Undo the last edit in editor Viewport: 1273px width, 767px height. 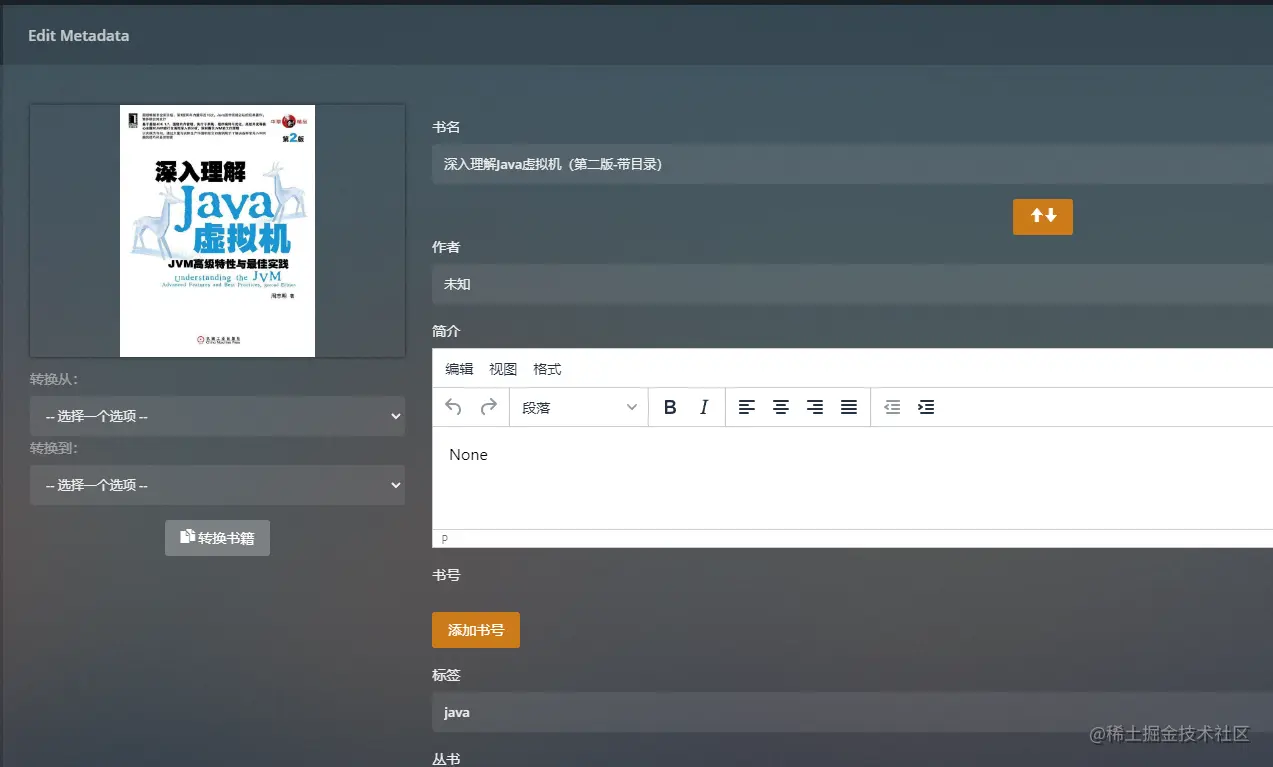tap(453, 407)
